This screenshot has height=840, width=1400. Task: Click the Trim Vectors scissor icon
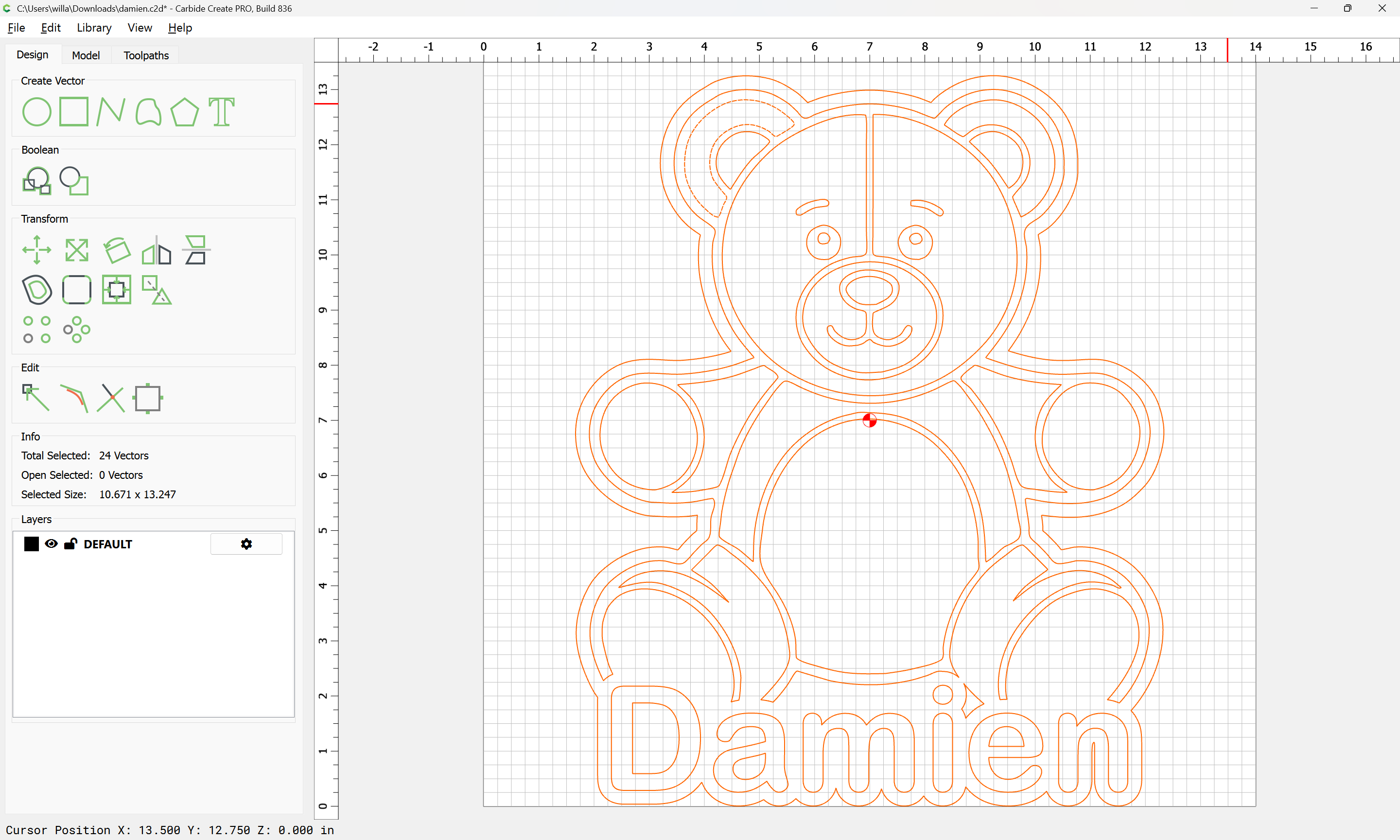pyautogui.click(x=111, y=398)
